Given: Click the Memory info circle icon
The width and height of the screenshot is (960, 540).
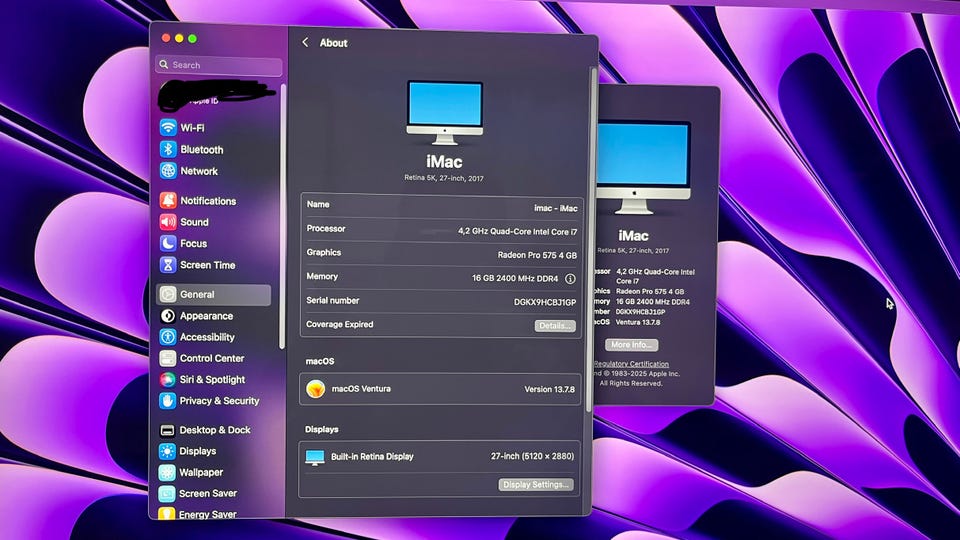Looking at the screenshot, I should 570,279.
